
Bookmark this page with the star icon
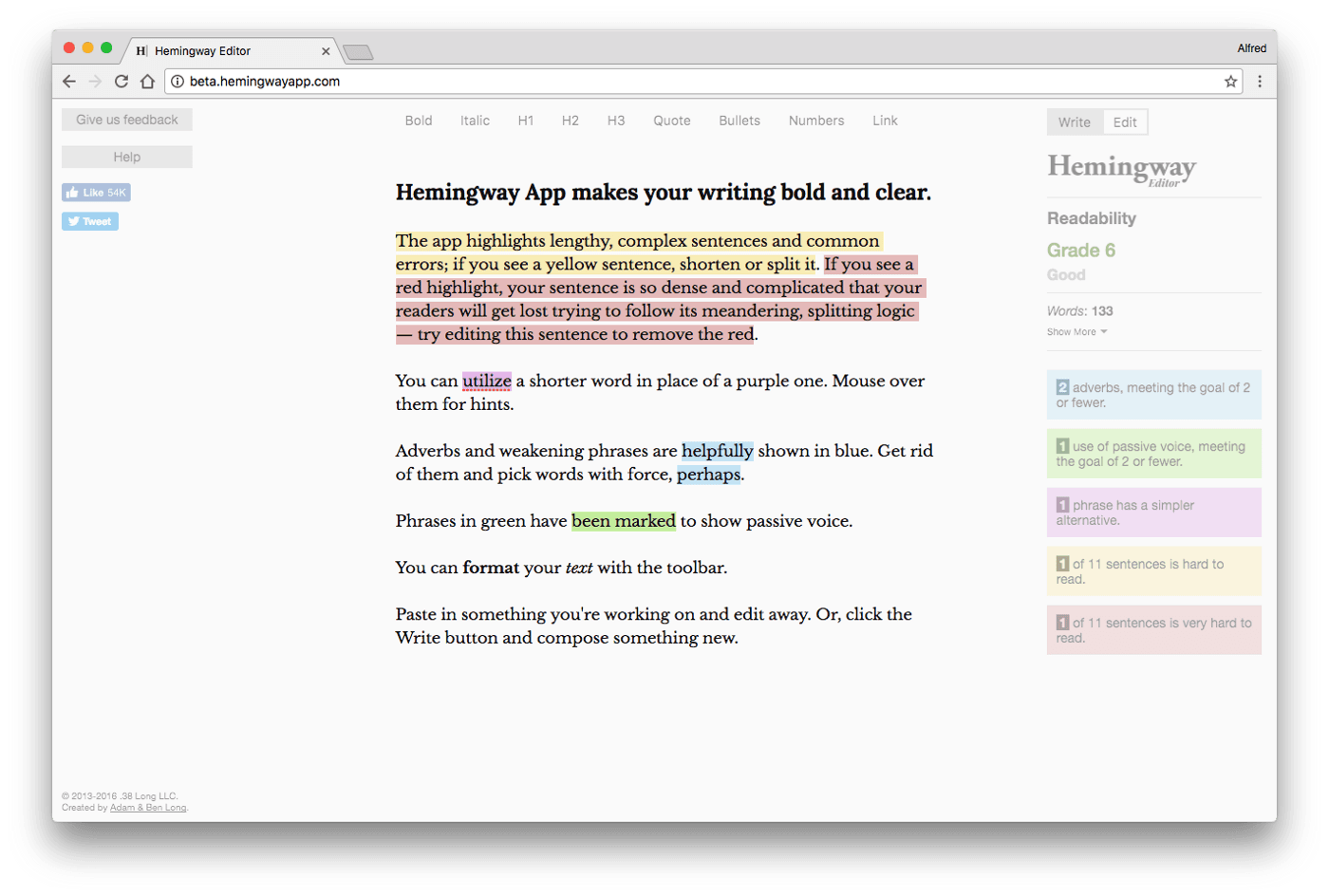tap(1231, 82)
